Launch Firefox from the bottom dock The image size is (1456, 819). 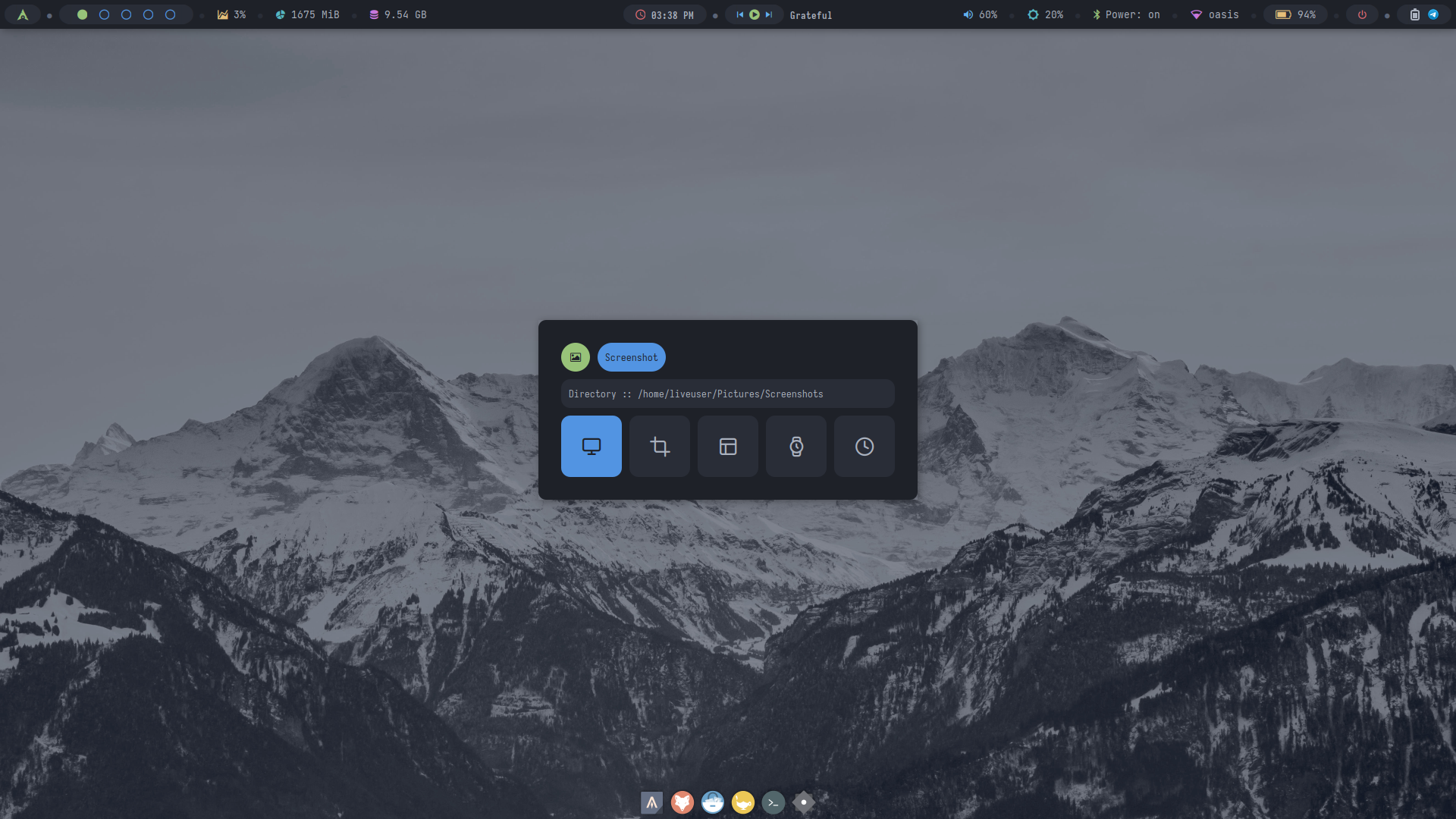(682, 802)
